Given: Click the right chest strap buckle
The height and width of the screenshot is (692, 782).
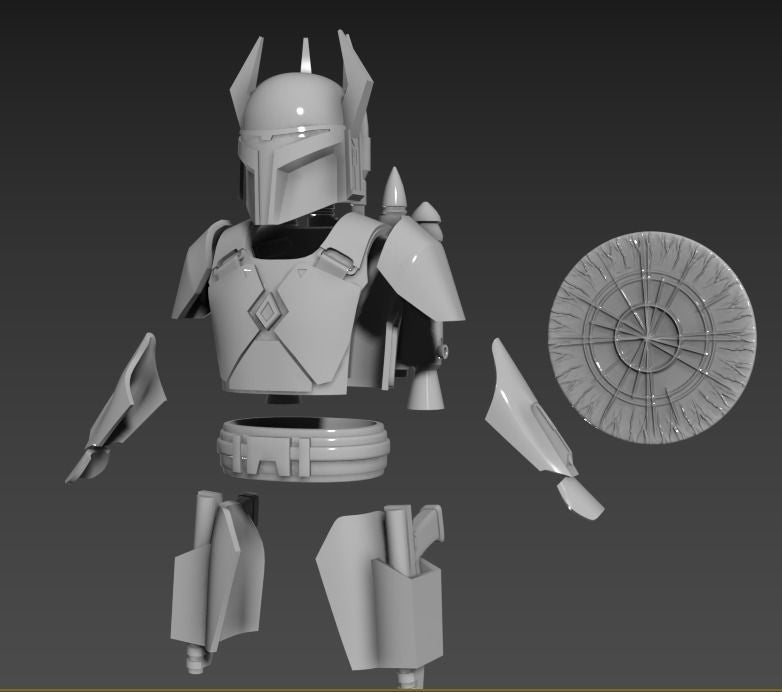Looking at the screenshot, I should (x=340, y=262).
